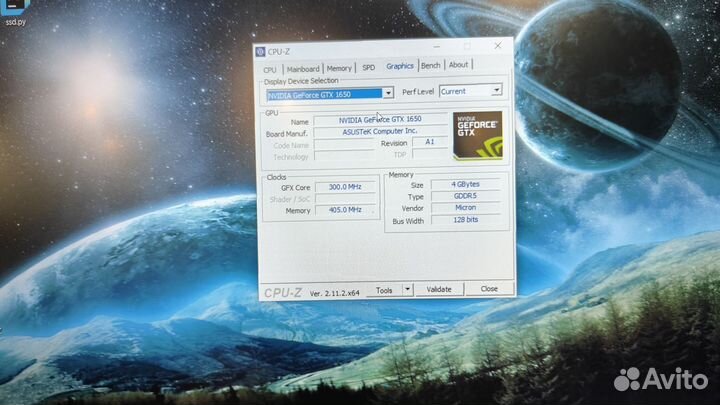Select the ssd.py desktop file icon

coord(15,13)
